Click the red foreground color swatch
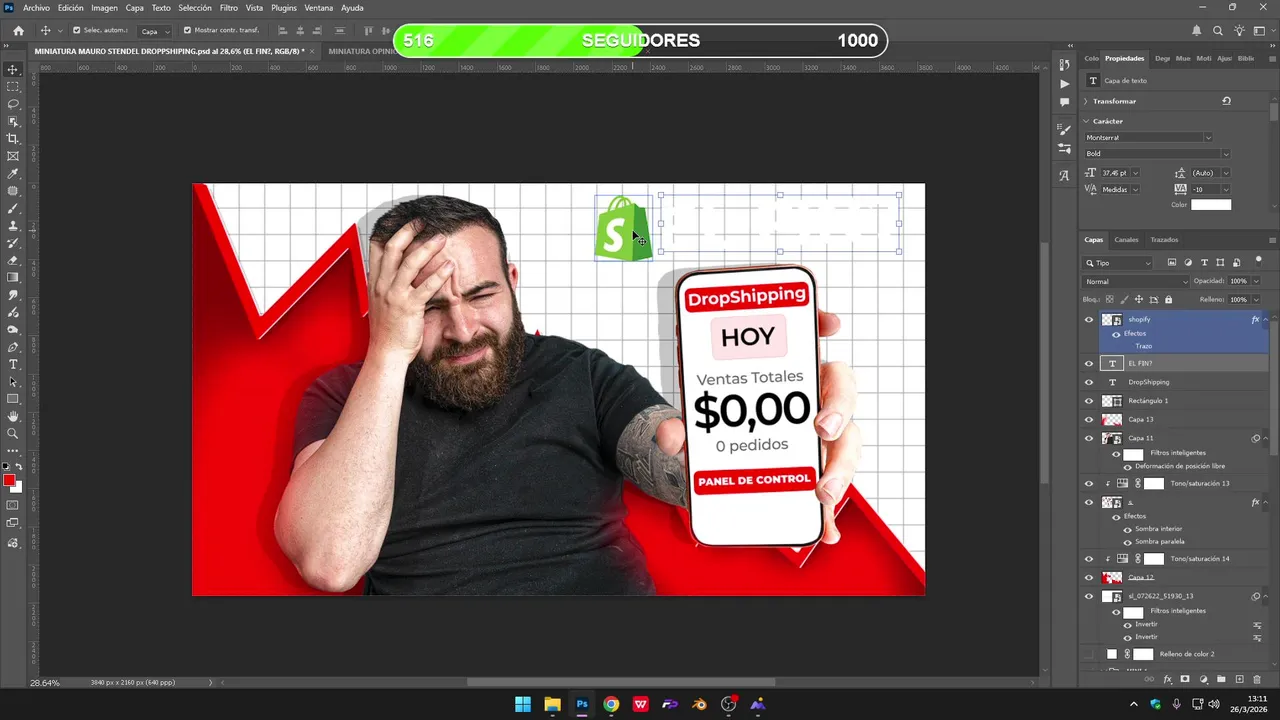 pyautogui.click(x=9, y=481)
